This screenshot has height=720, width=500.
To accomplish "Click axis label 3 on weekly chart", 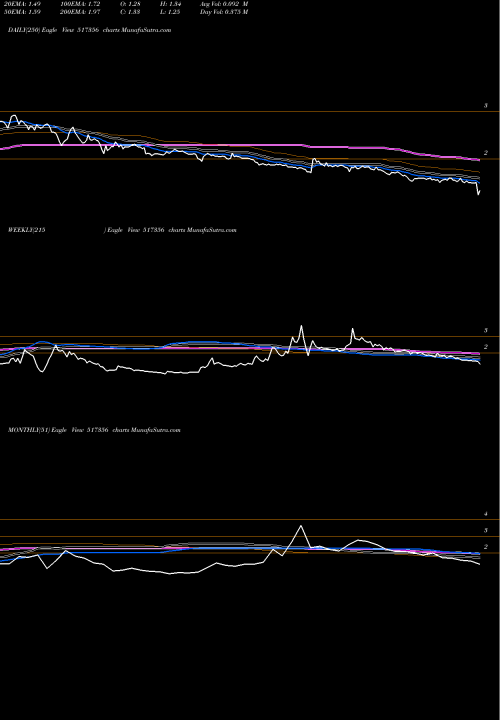I will [485, 331].
